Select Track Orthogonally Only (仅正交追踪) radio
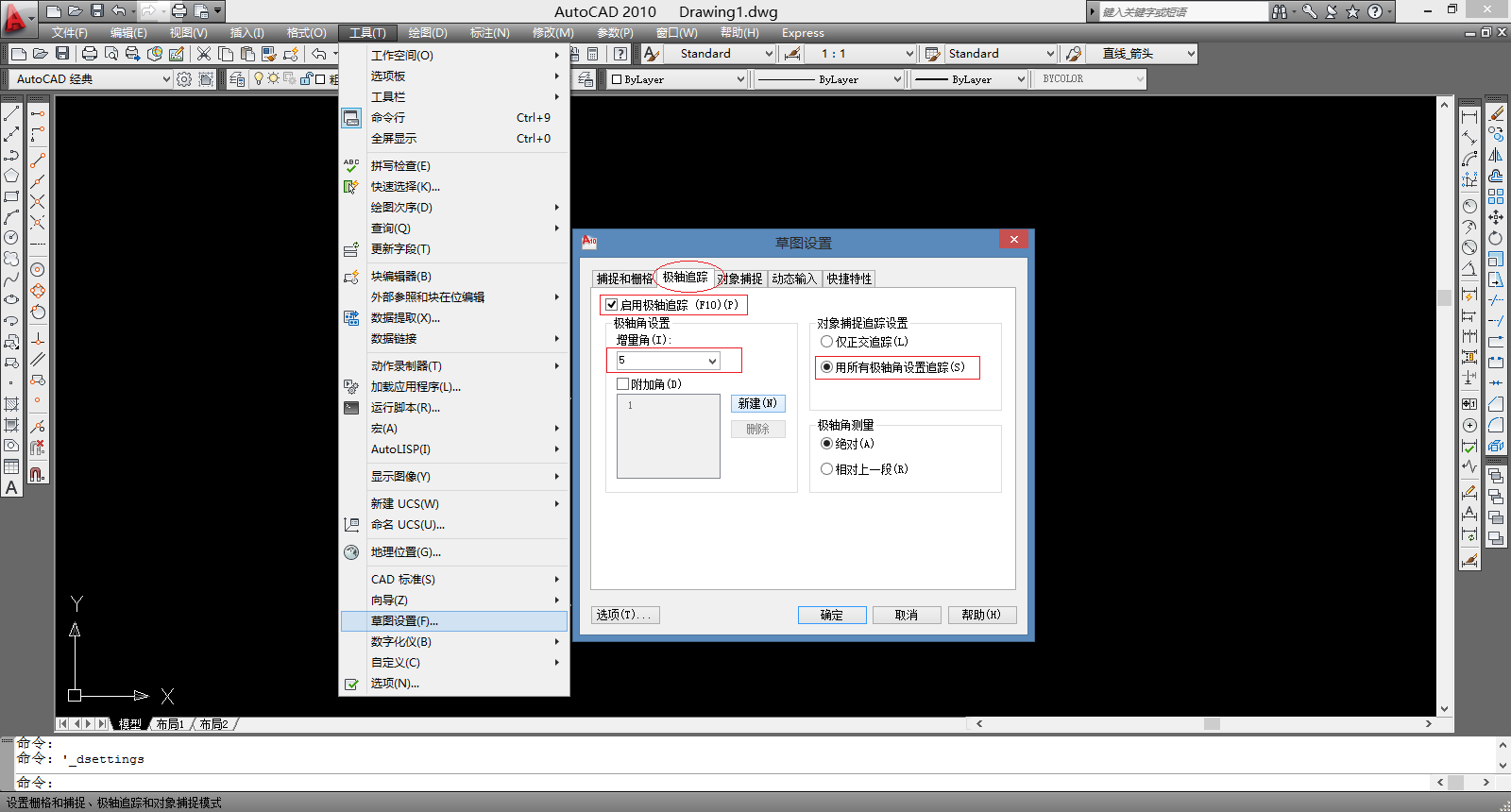Image resolution: width=1511 pixels, height=812 pixels. tap(826, 342)
